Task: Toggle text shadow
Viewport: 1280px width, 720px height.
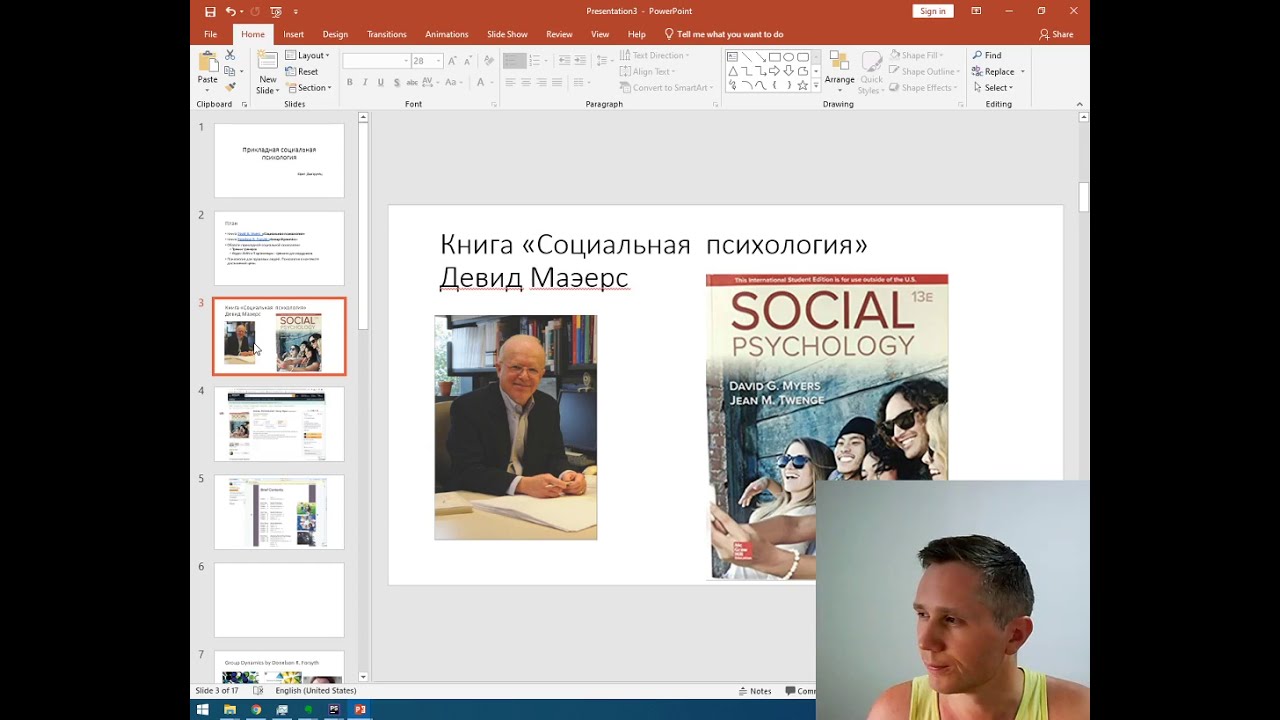Action: pyautogui.click(x=397, y=82)
